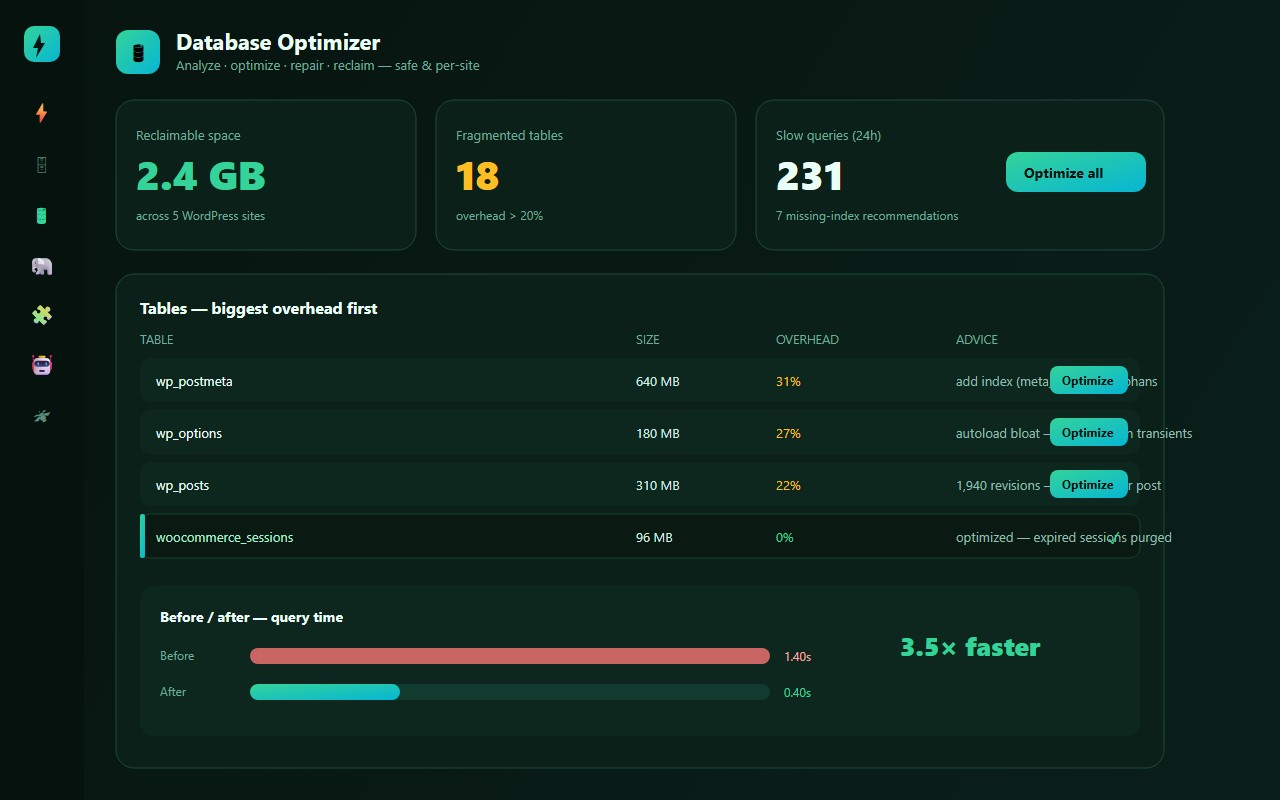
Task: Click the Optimize all button
Action: tap(1076, 172)
